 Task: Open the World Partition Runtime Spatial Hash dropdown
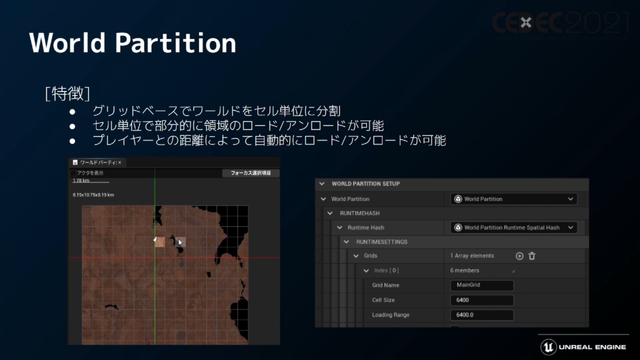[x=514, y=227]
